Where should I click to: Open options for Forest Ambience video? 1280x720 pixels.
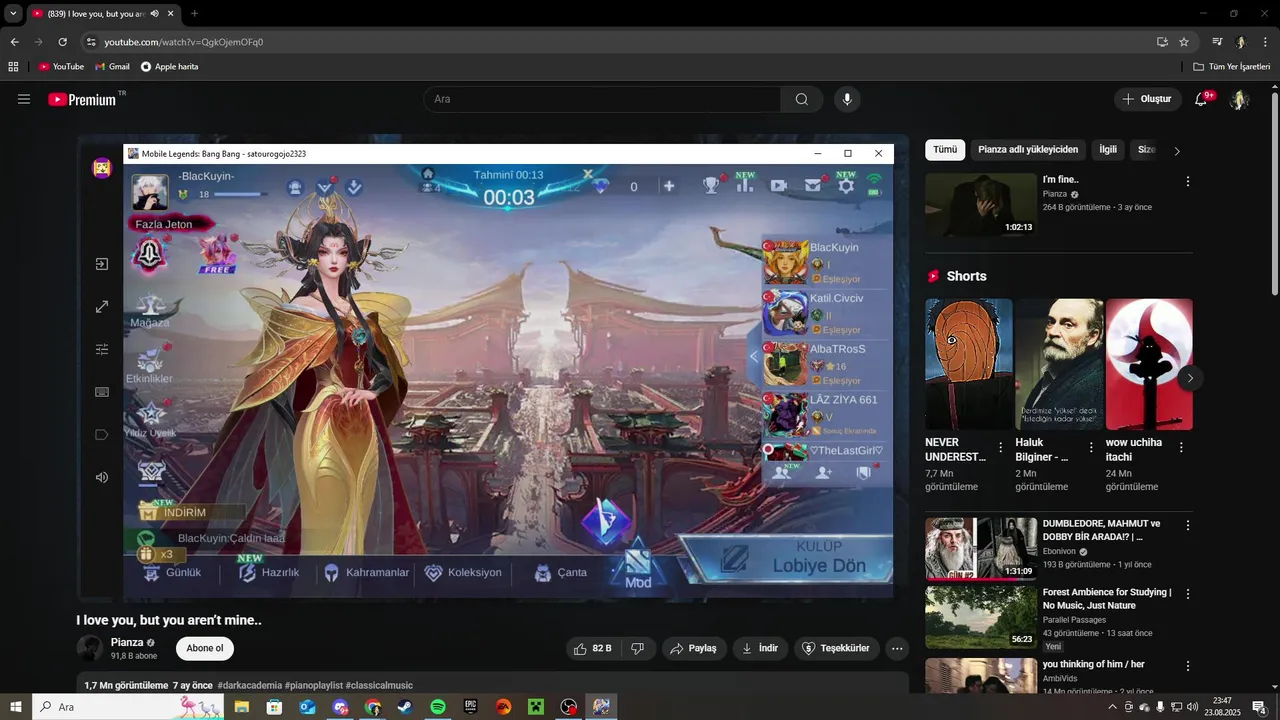tap(1188, 594)
